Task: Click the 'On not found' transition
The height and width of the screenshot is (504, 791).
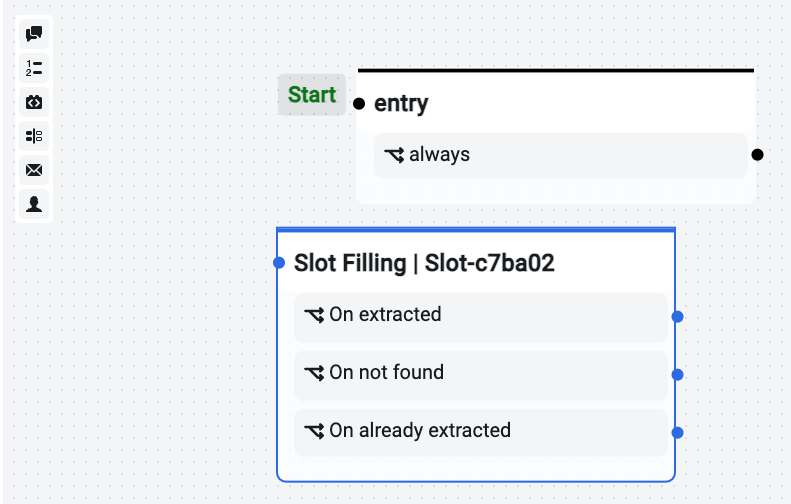Action: point(480,373)
